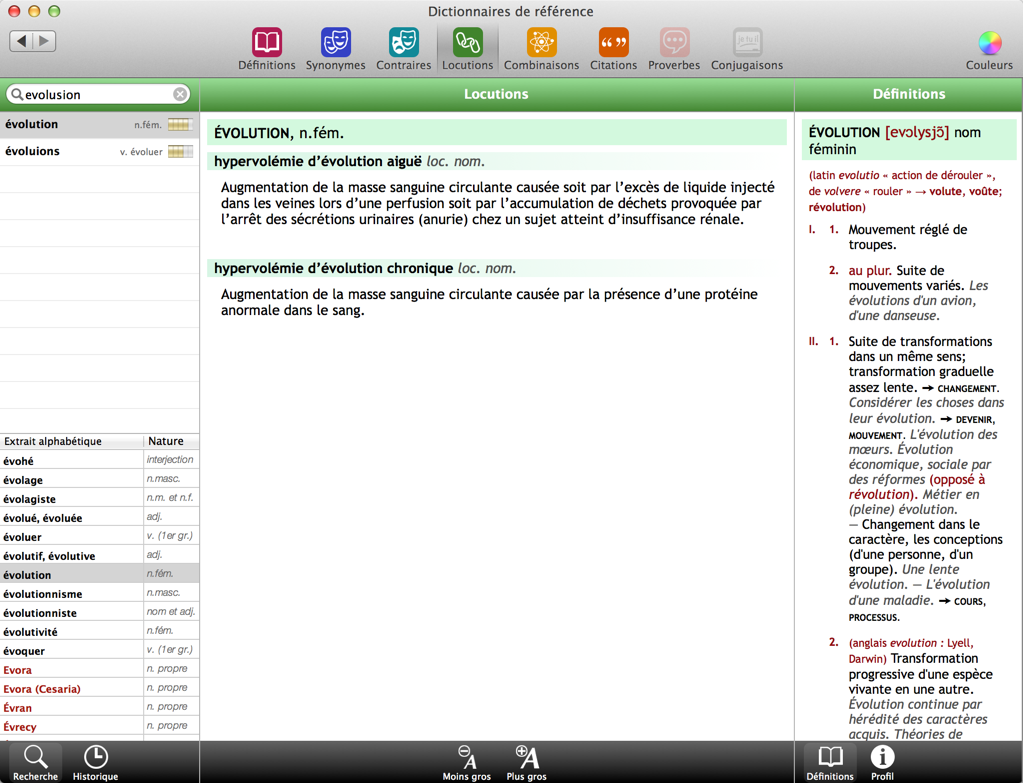1023x783 pixels.
Task: Choose évolagiste in the alphabetical list
Action: (99, 499)
